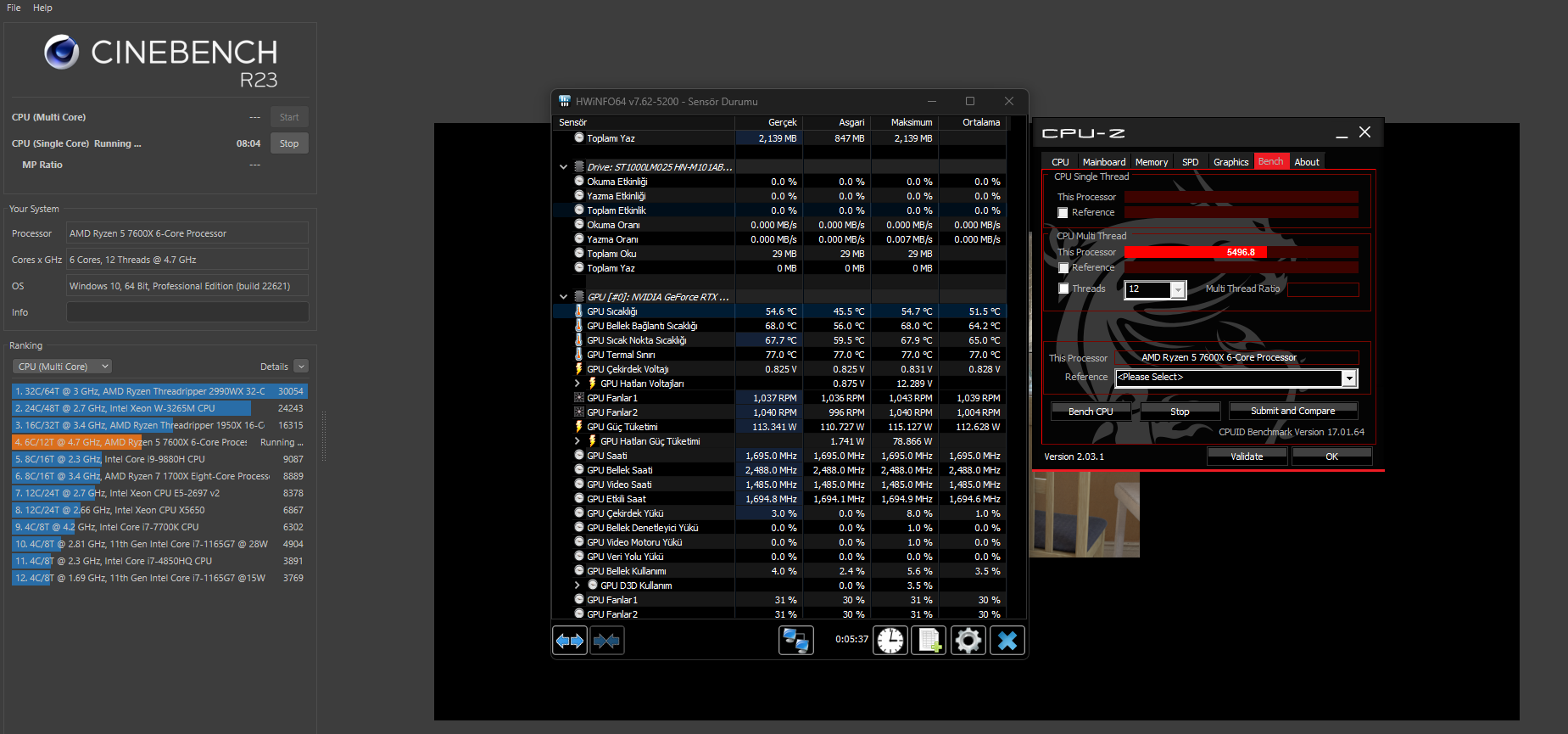
Task: Open the Help menu in Cinebench
Action: point(42,8)
